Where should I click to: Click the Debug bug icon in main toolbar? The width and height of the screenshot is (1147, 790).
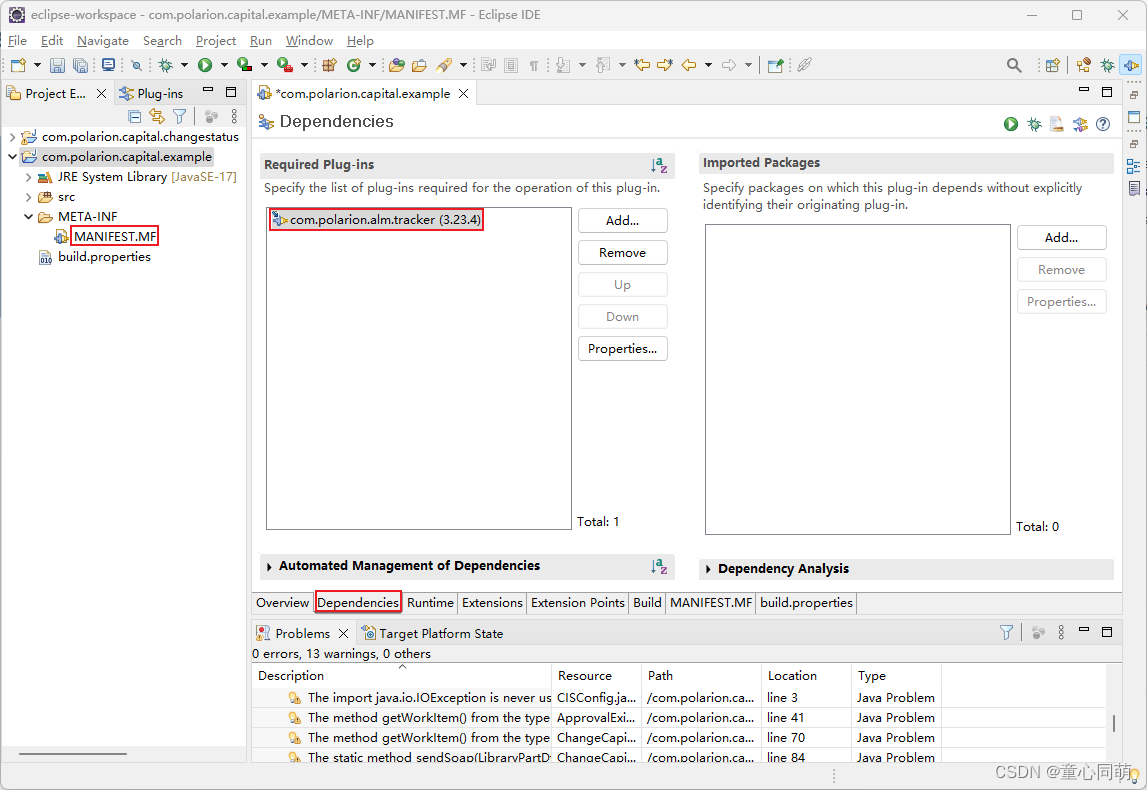(166, 65)
